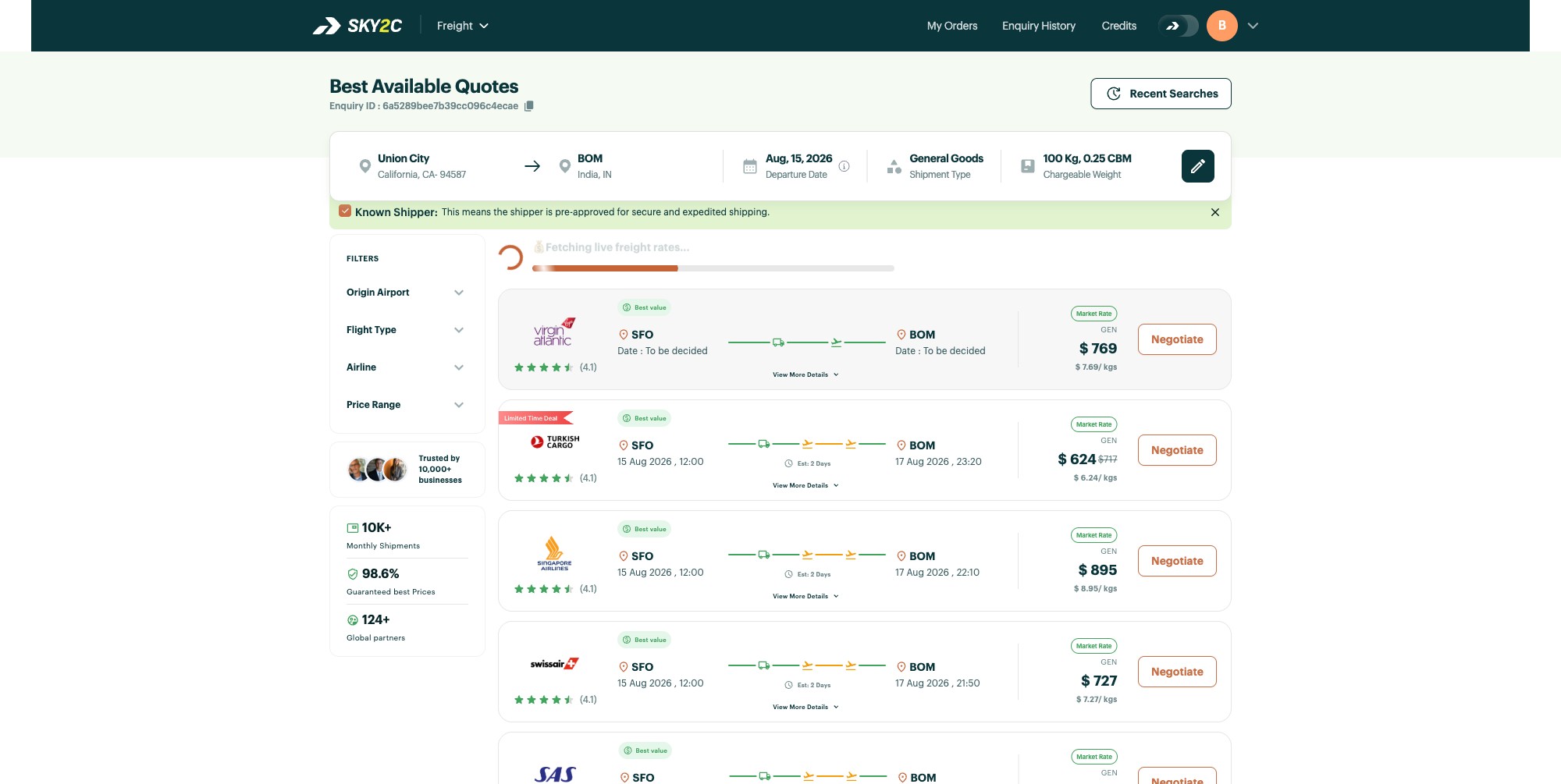Image resolution: width=1561 pixels, height=784 pixels.
Task: Click the Trusted by 10,000+ businesses avatars
Action: point(377,470)
